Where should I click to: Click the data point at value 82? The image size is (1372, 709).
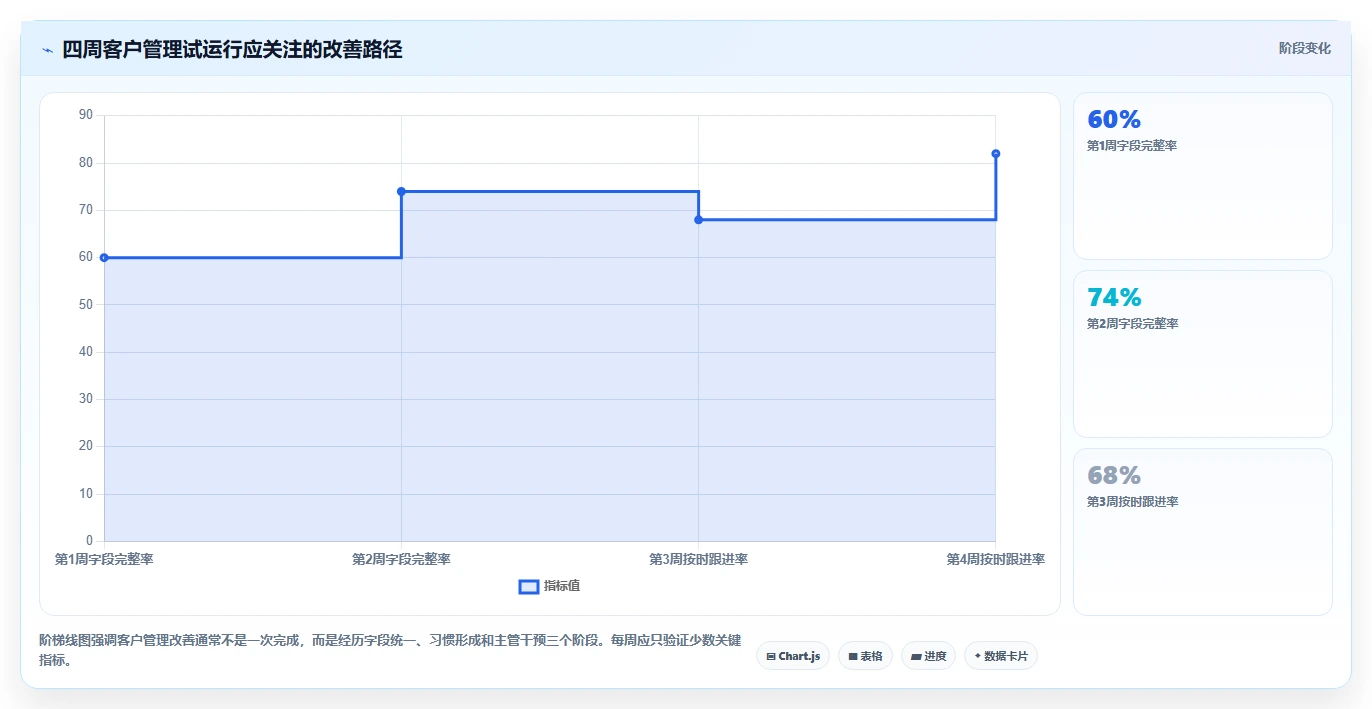pos(996,153)
